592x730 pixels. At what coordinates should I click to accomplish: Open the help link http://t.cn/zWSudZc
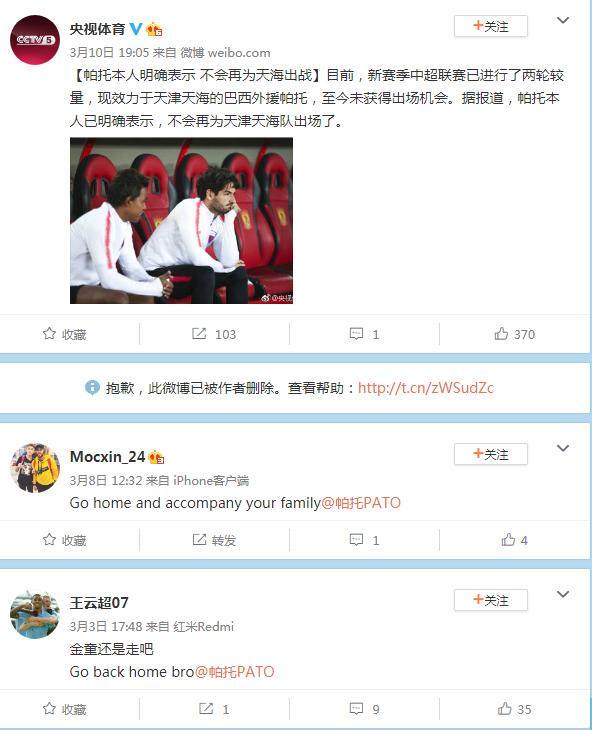point(425,387)
